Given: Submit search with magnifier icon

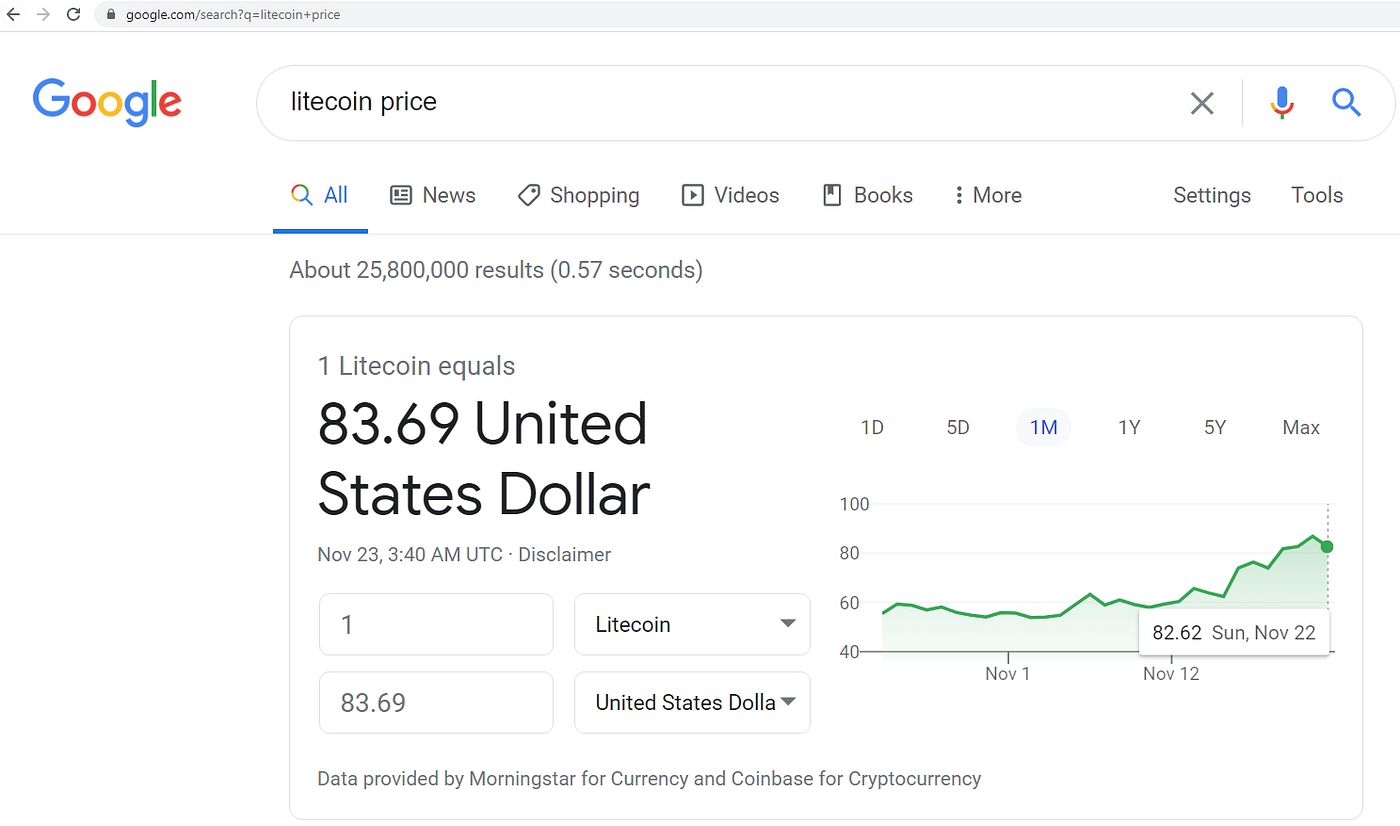Looking at the screenshot, I should 1347,102.
